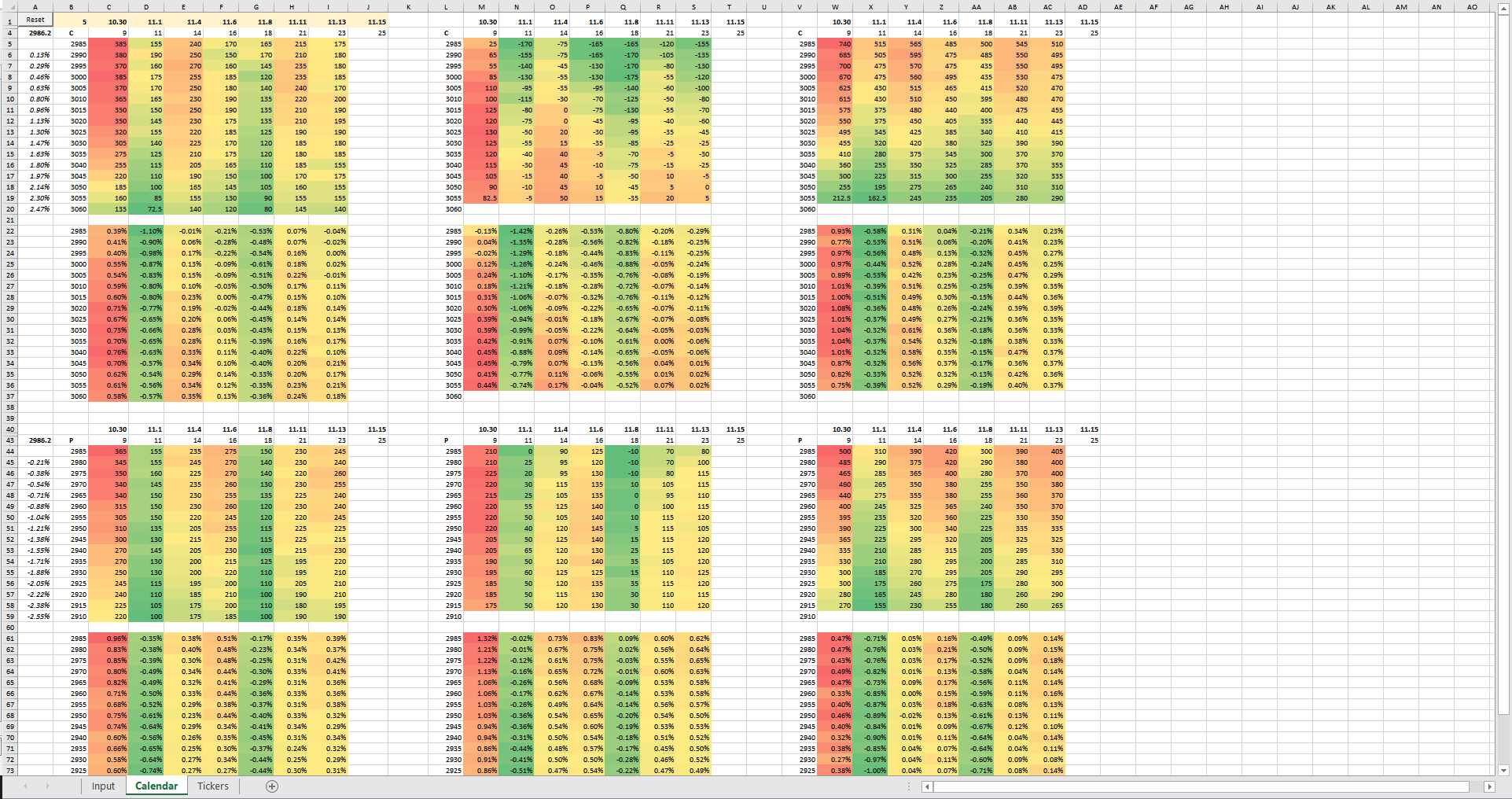Select column AD header

coord(1083,7)
